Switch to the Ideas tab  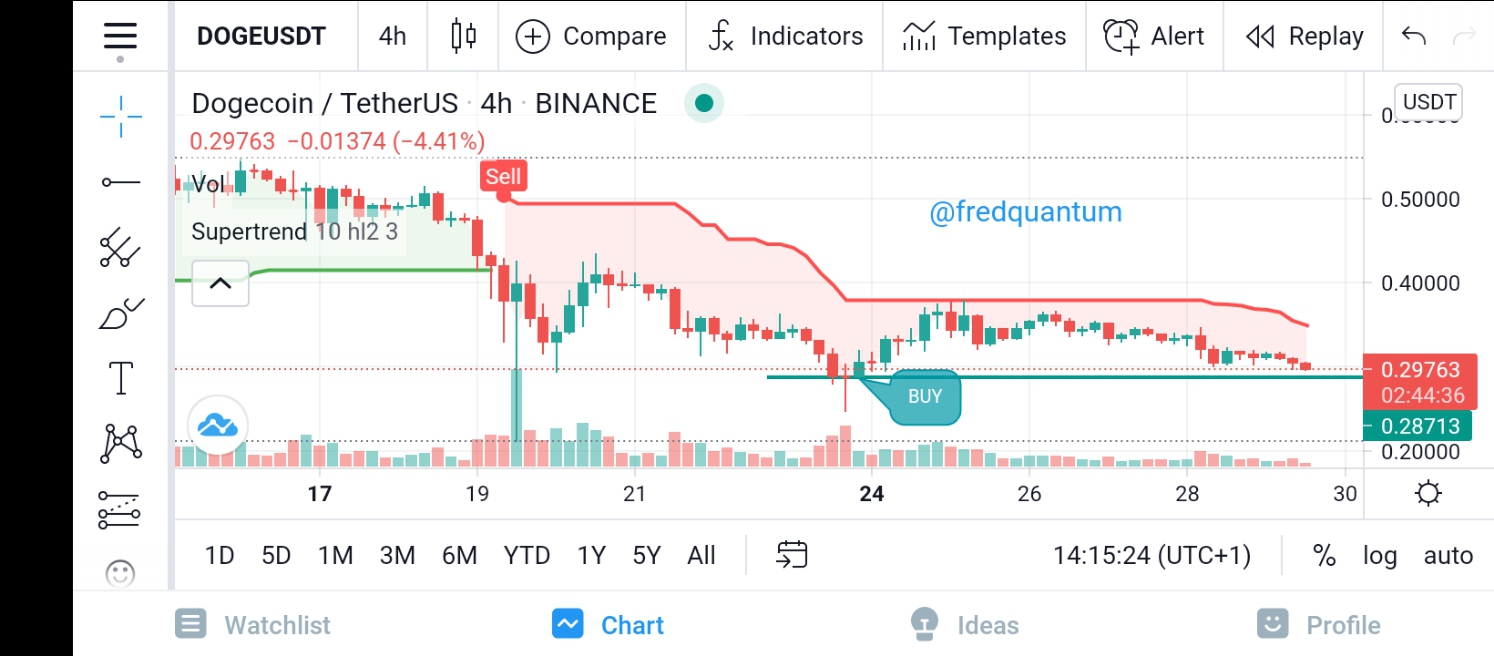tap(965, 625)
